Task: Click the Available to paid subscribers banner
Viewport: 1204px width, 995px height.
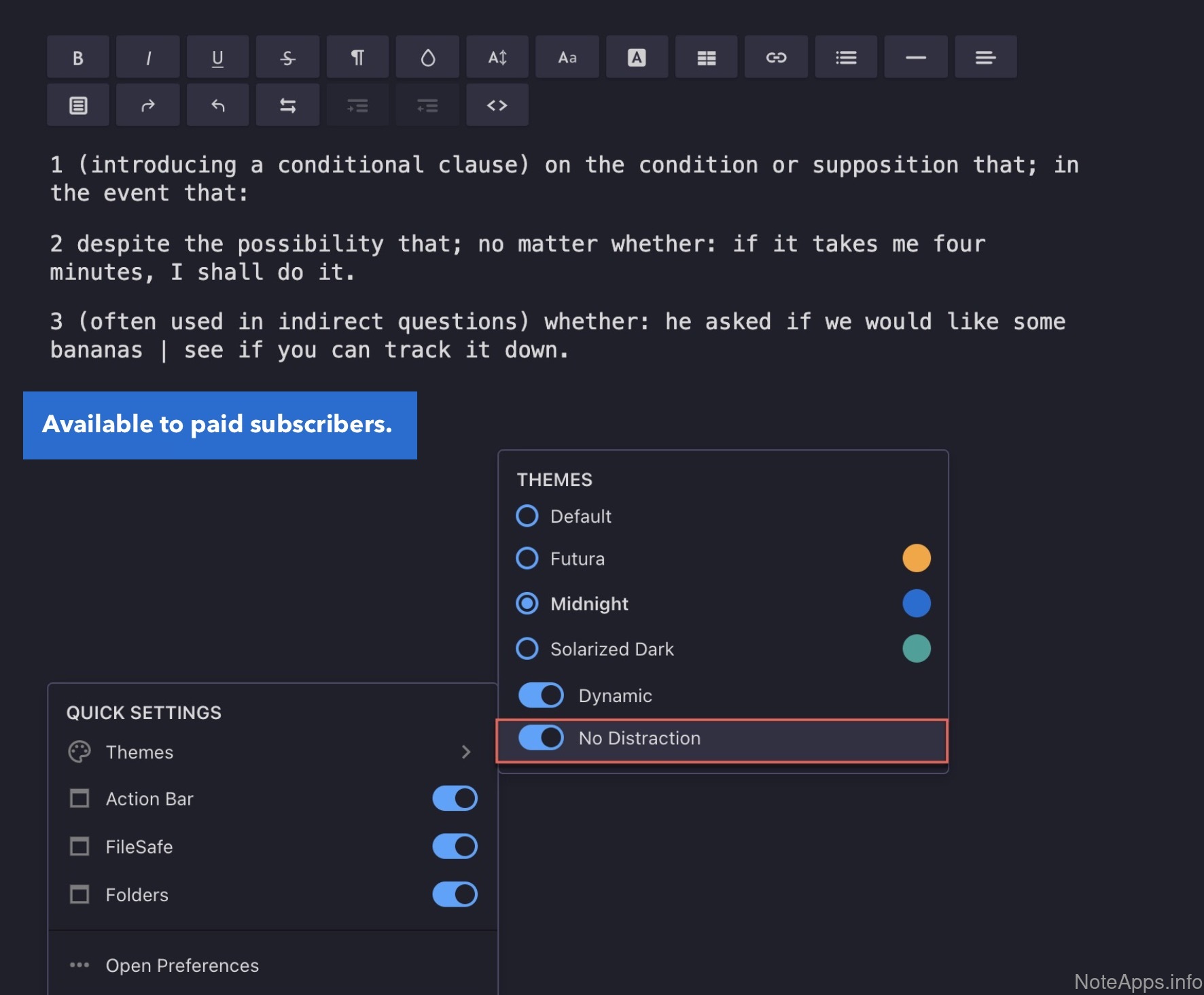Action: [219, 425]
